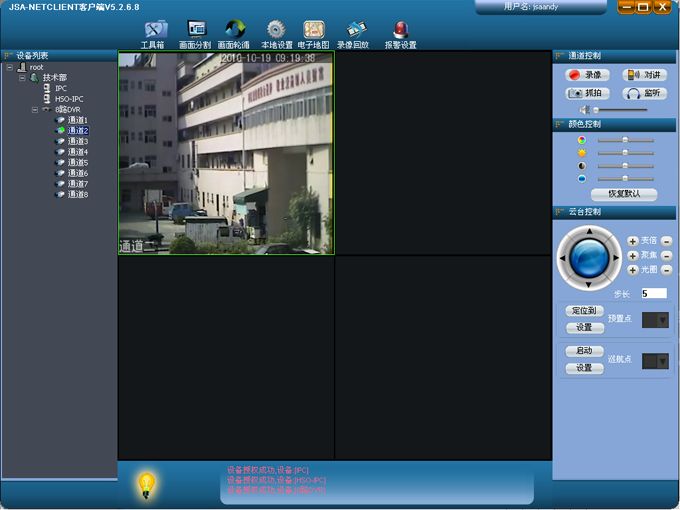Open 报警设置 alarm settings icon
This screenshot has height=510, width=680.
pos(401,29)
